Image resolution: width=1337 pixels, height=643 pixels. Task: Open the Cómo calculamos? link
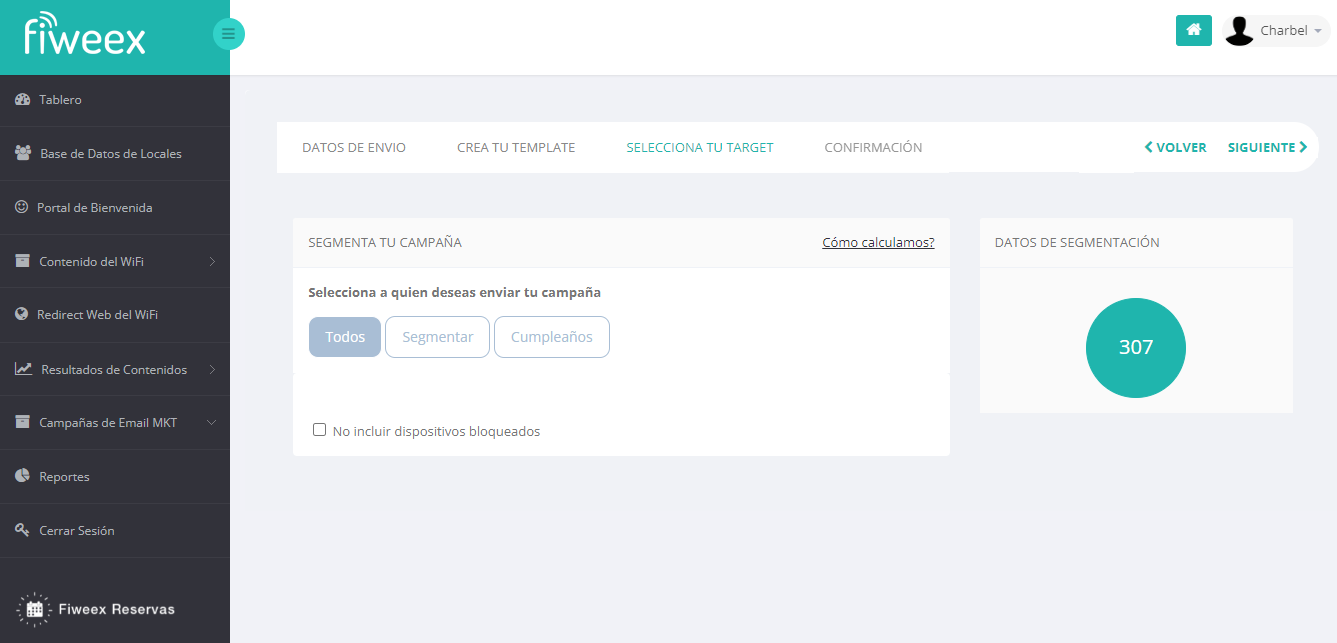coord(878,243)
